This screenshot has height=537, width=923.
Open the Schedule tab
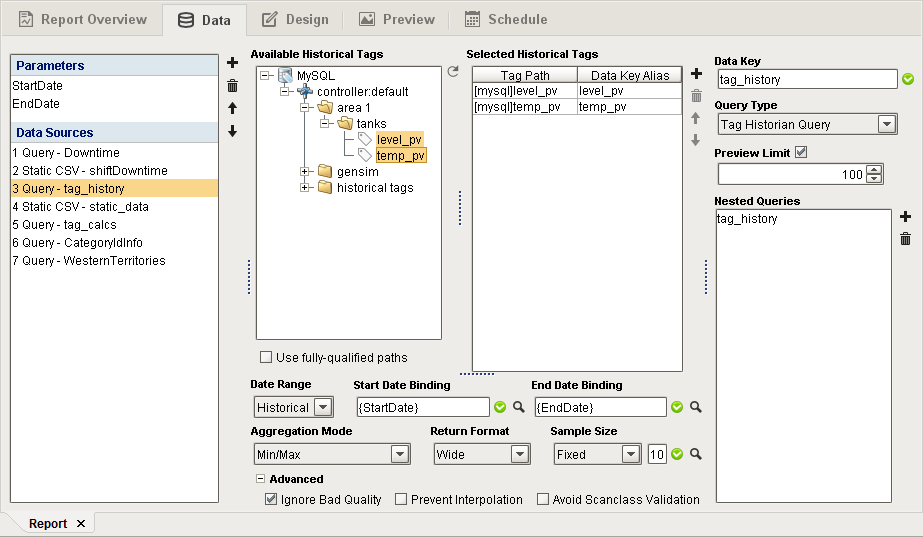tap(506, 19)
